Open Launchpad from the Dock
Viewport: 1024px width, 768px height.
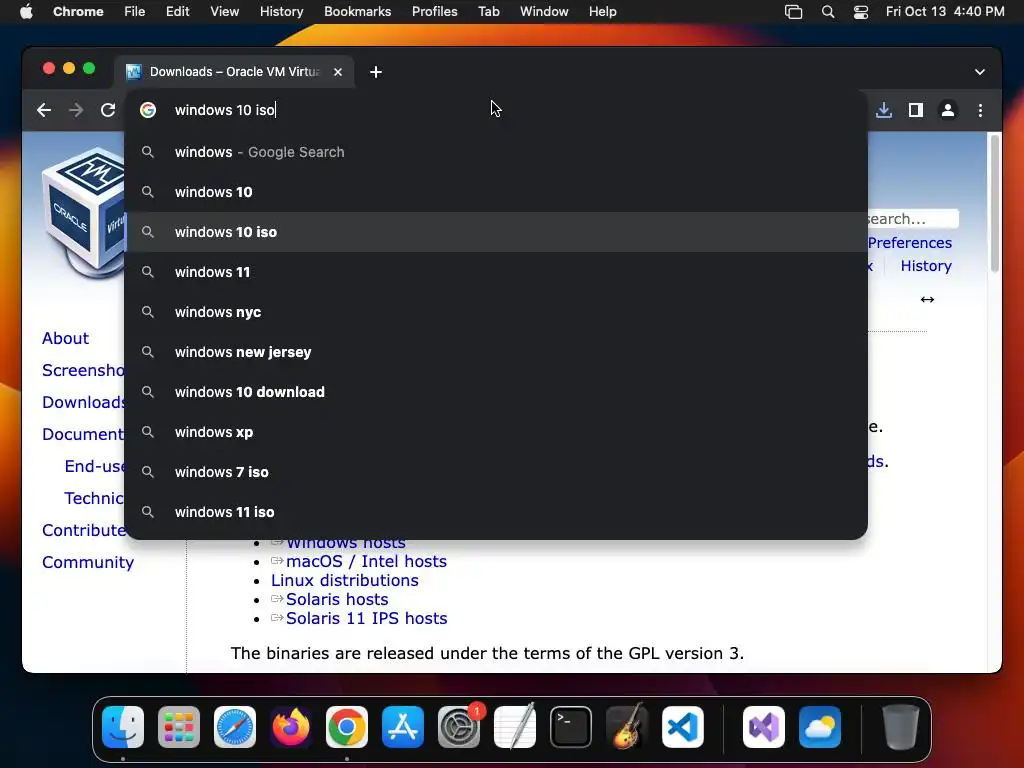(x=179, y=727)
